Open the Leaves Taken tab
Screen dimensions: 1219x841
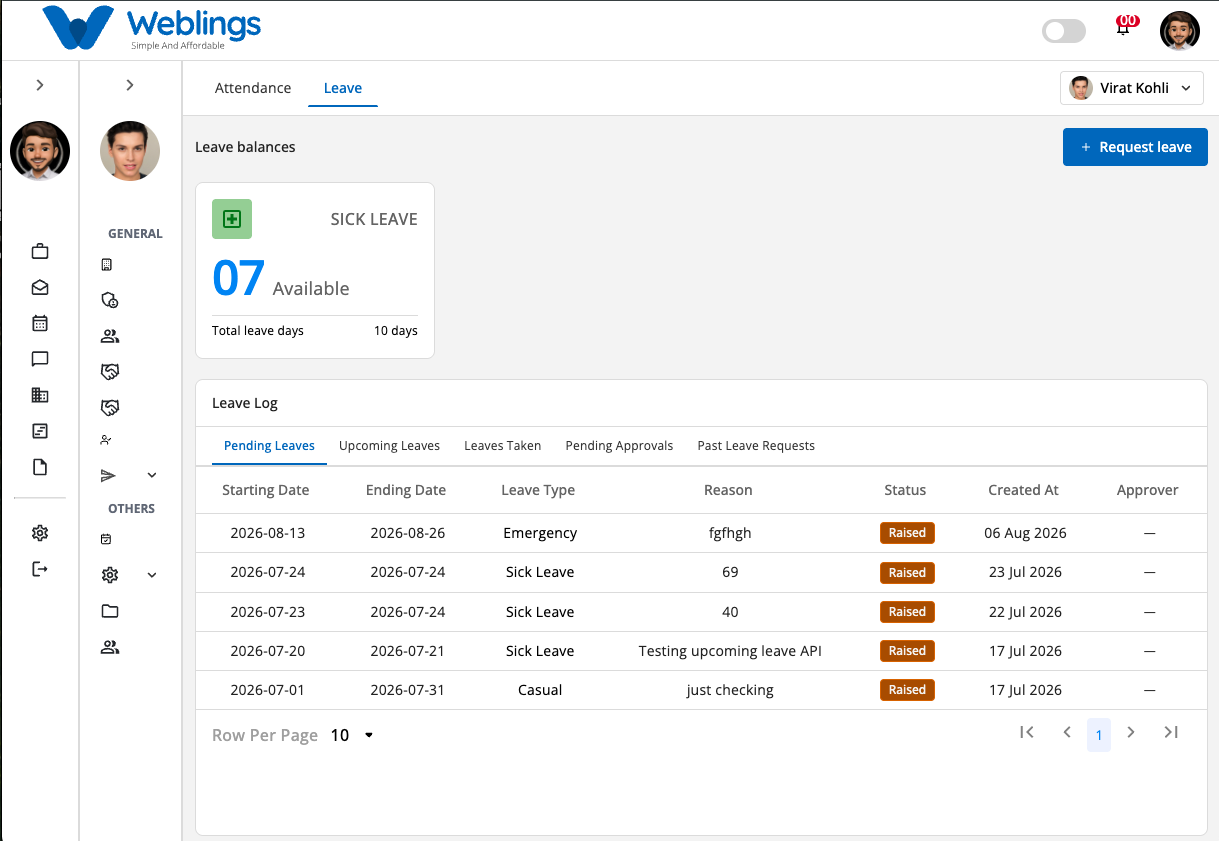503,446
